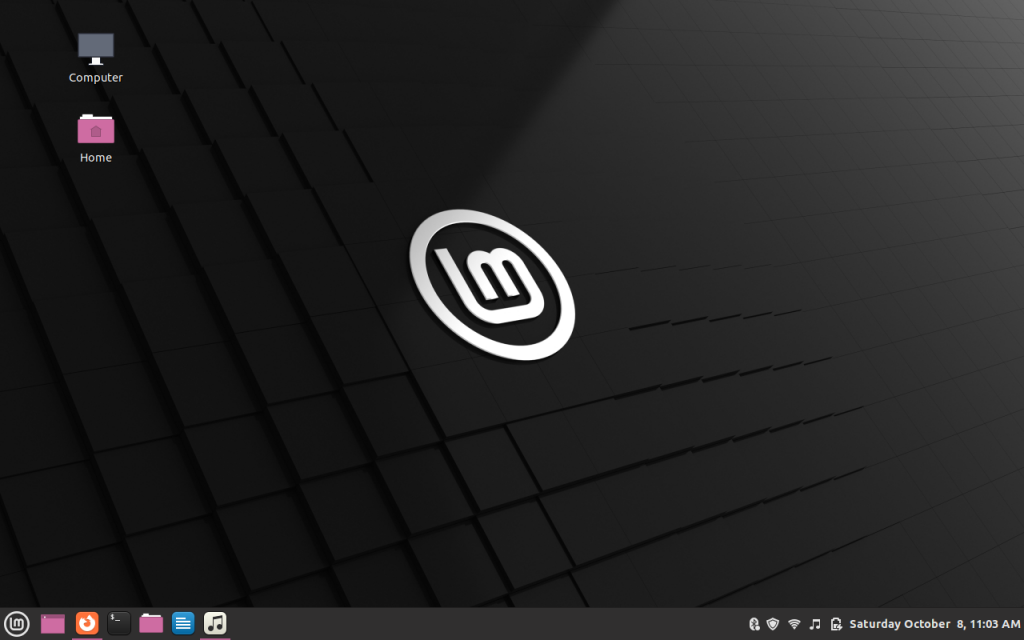
Task: Open the terminal from the taskbar
Action: pos(119,623)
